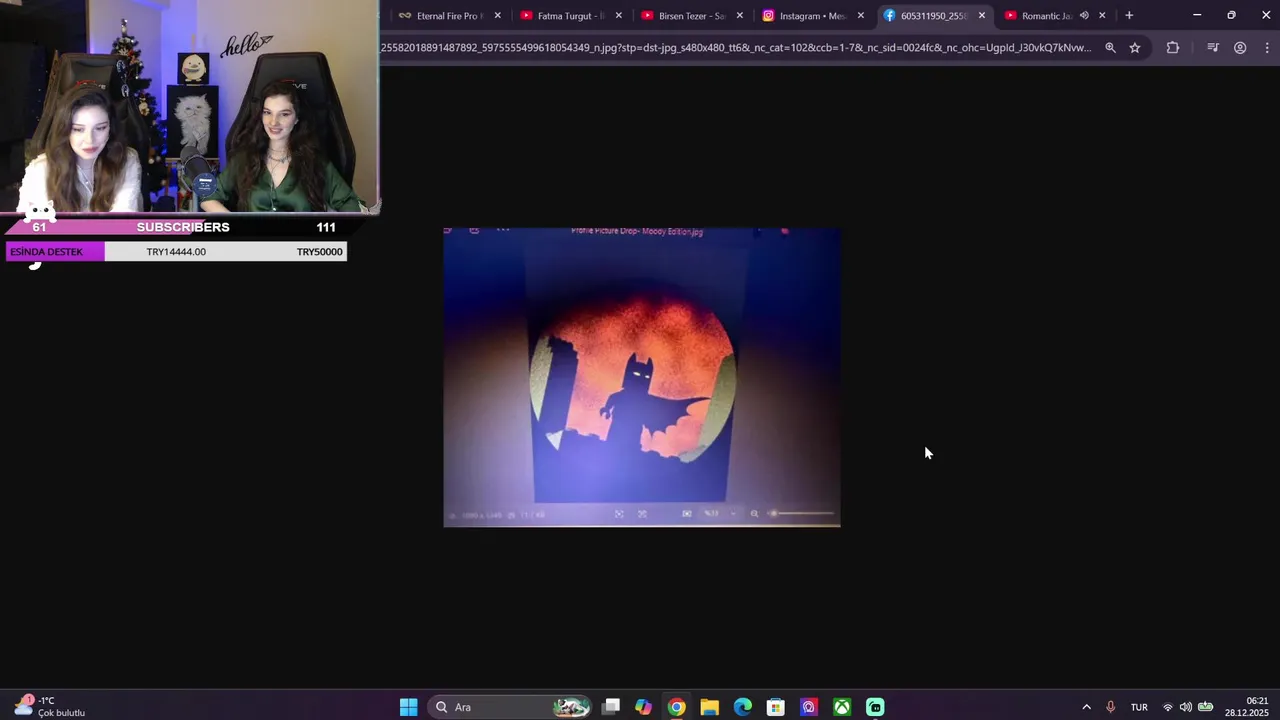Click the TRY14444.00 goal amount
This screenshot has width=1280, height=720.
click(176, 252)
